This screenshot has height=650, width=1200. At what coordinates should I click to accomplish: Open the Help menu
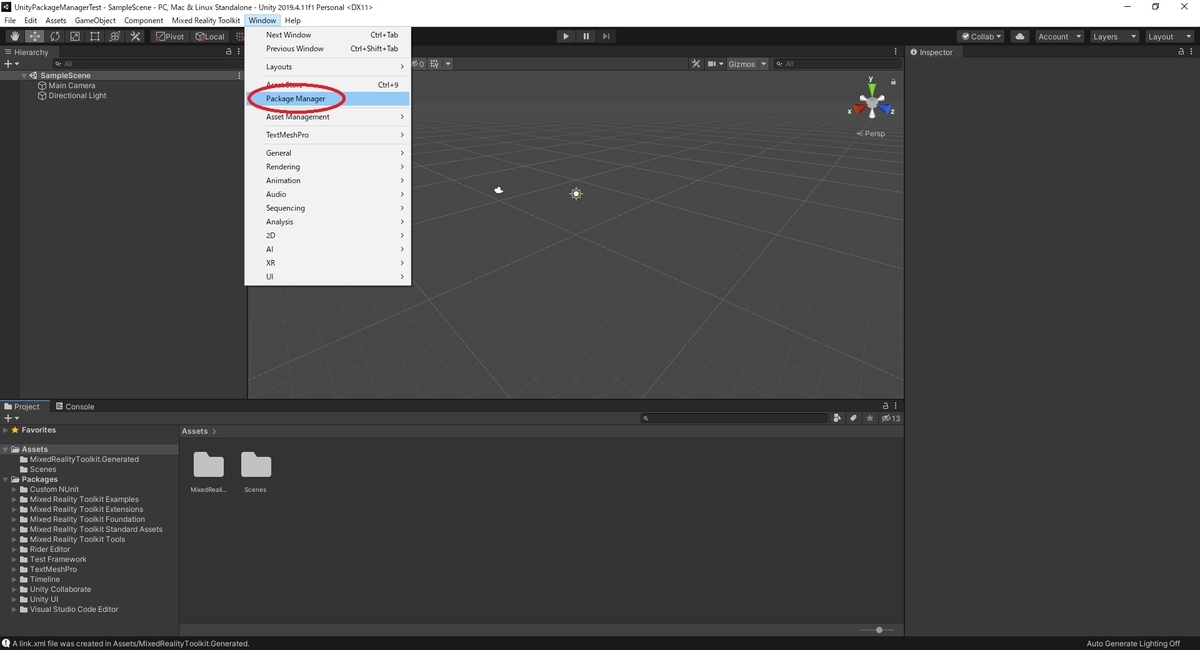[x=292, y=20]
